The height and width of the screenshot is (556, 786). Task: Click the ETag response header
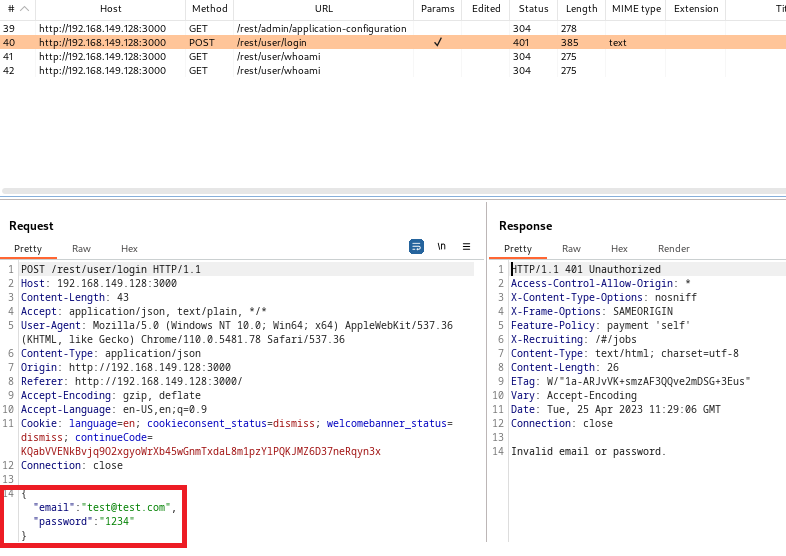coord(631,382)
